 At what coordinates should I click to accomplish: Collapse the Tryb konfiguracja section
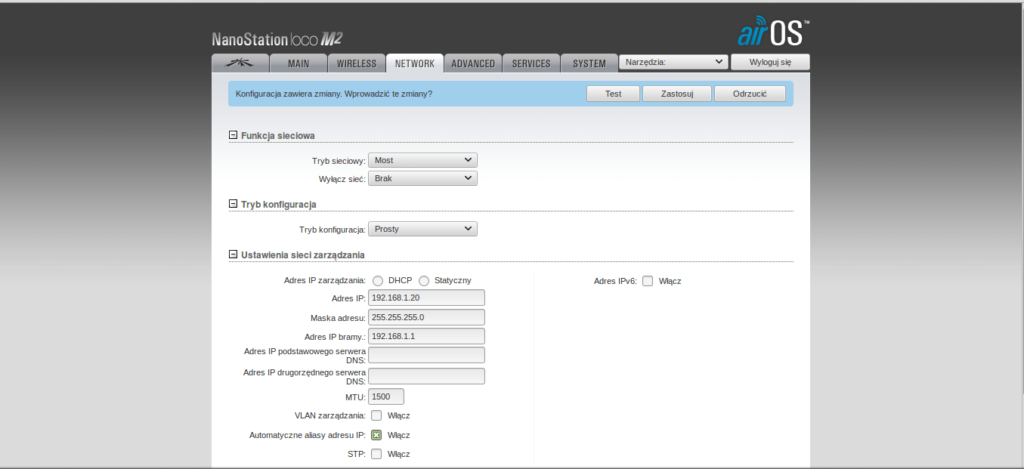pyautogui.click(x=233, y=204)
